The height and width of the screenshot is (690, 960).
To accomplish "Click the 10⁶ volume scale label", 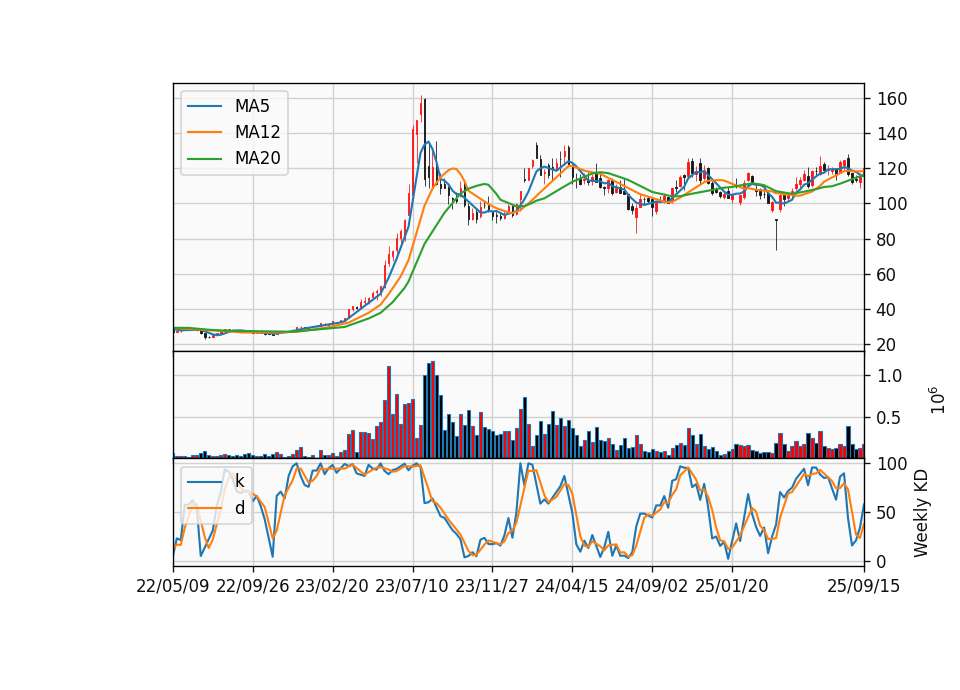I will (937, 400).
